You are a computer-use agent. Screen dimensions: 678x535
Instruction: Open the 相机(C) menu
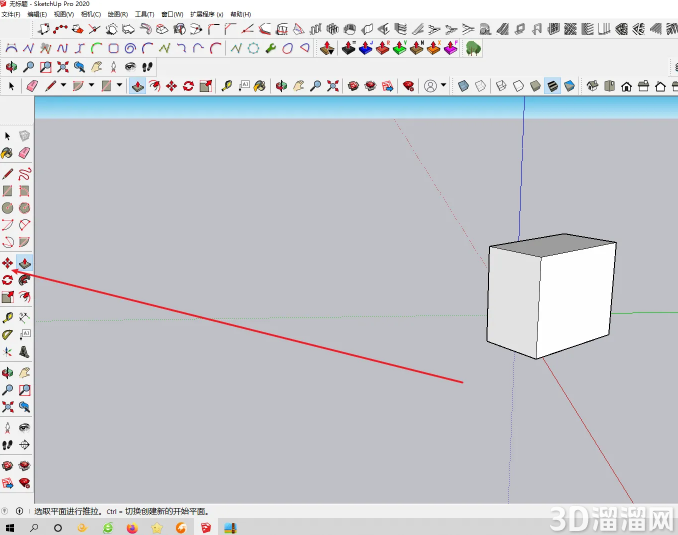click(x=91, y=14)
